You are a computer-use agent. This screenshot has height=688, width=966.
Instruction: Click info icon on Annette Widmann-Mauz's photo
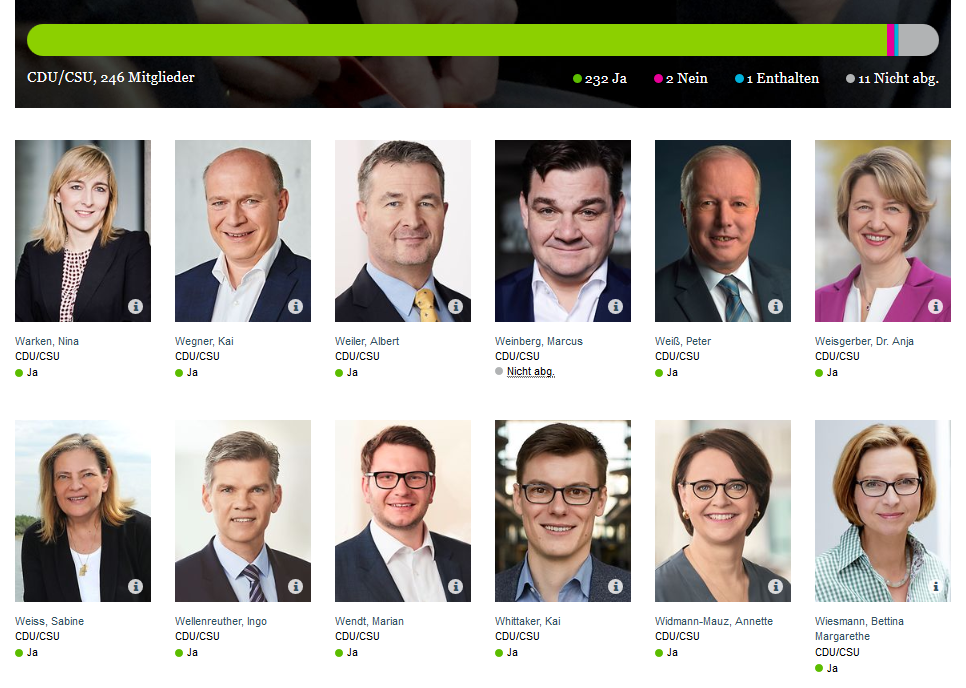[776, 586]
